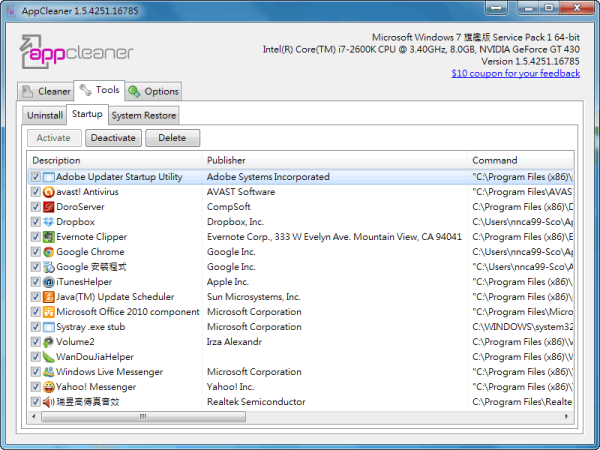Click the Realtek speaker icon
Screen dimensions: 600x450
tap(49, 402)
